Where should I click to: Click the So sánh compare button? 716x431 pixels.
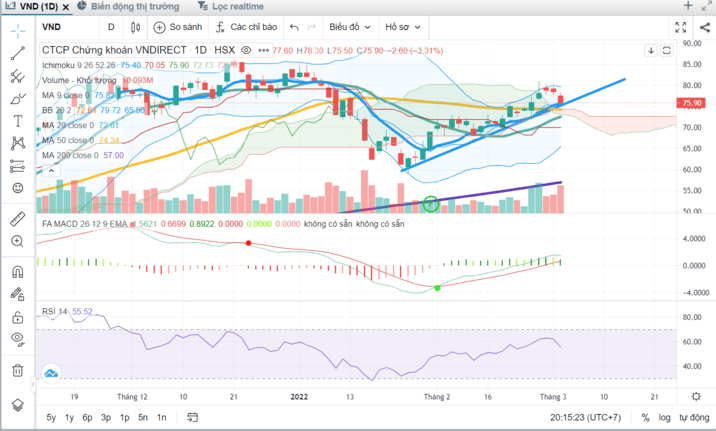178,27
